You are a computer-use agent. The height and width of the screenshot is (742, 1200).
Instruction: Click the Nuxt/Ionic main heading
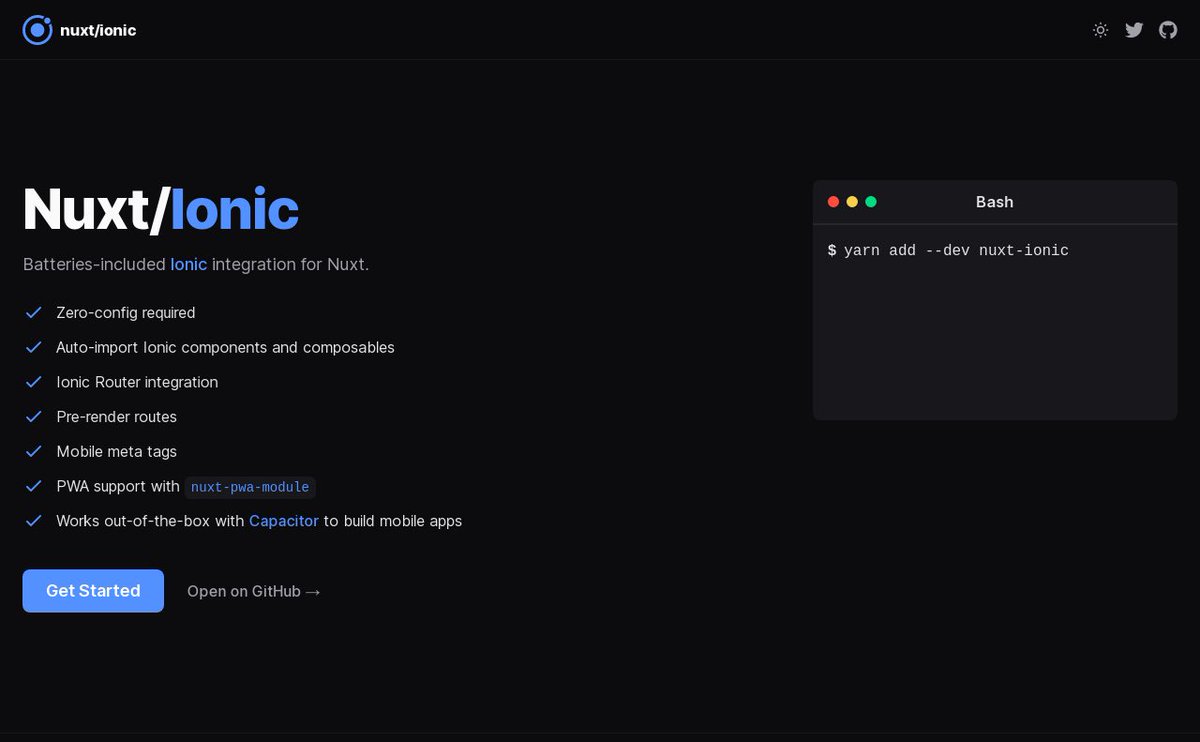coord(161,209)
